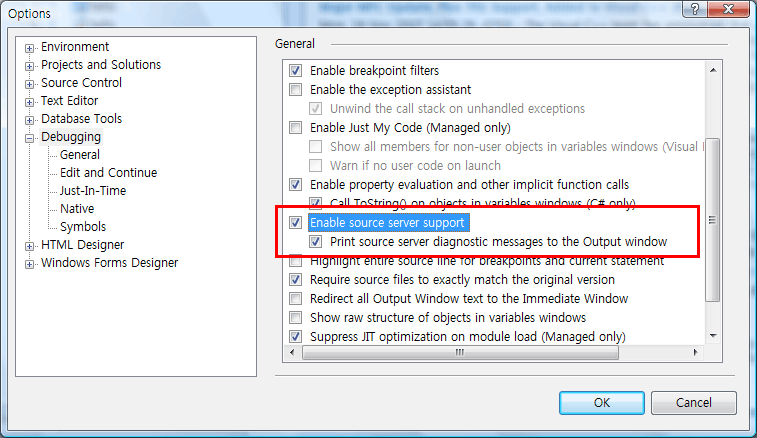
Task: Select the Symbols settings page
Action: [82, 227]
